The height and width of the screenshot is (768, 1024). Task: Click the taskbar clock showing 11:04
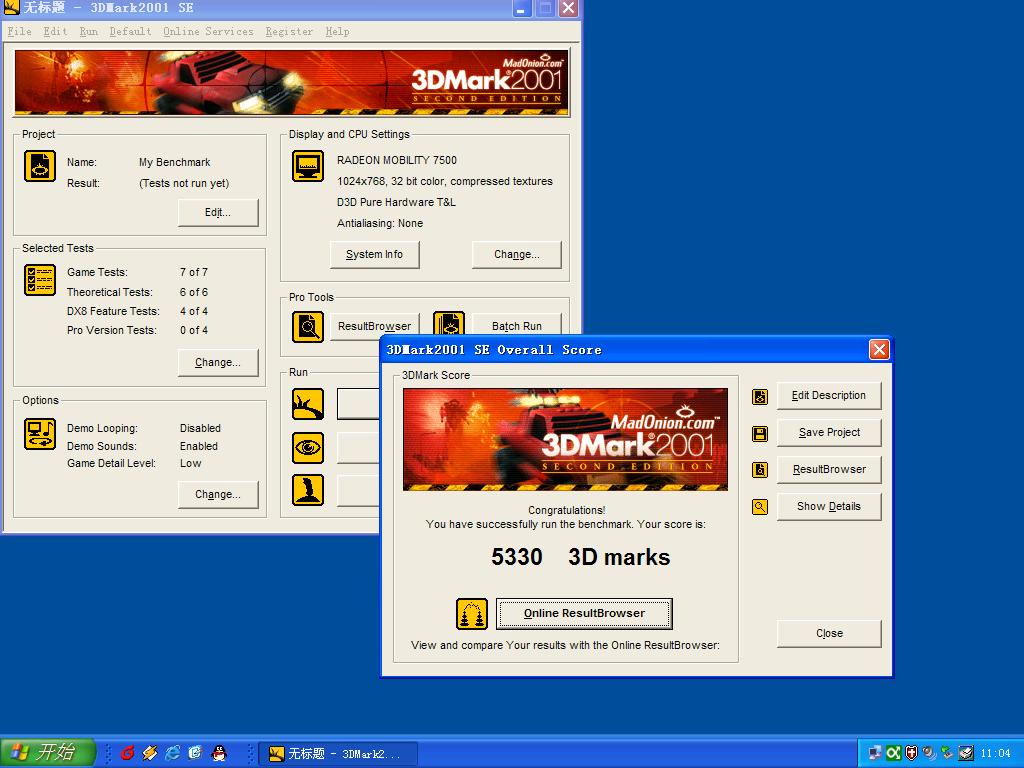click(x=995, y=753)
